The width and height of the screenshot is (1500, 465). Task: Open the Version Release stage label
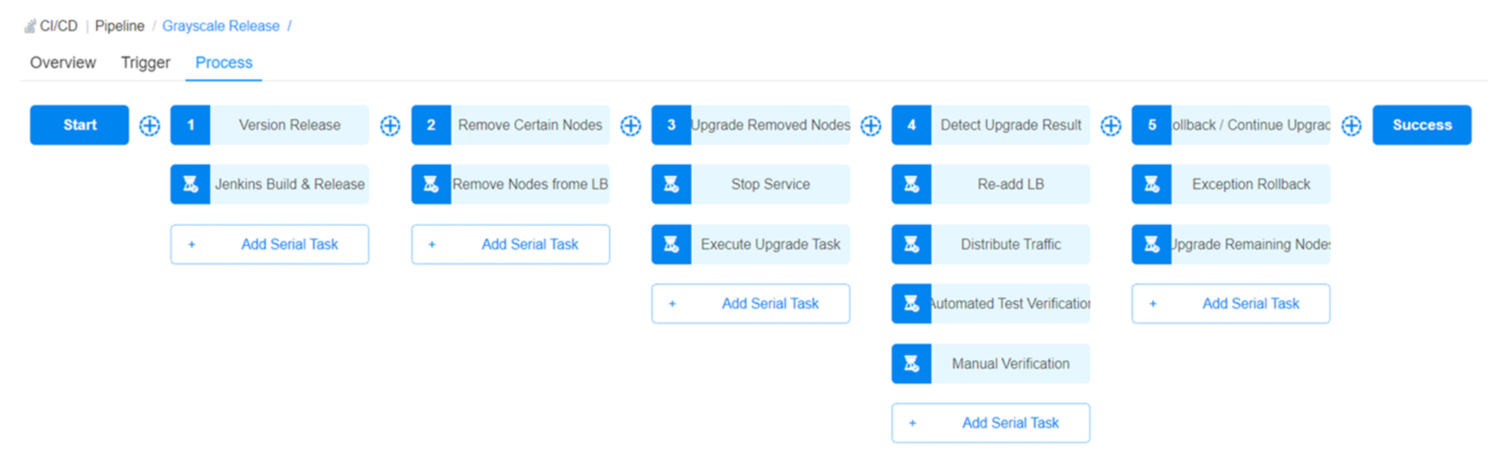pyautogui.click(x=290, y=125)
